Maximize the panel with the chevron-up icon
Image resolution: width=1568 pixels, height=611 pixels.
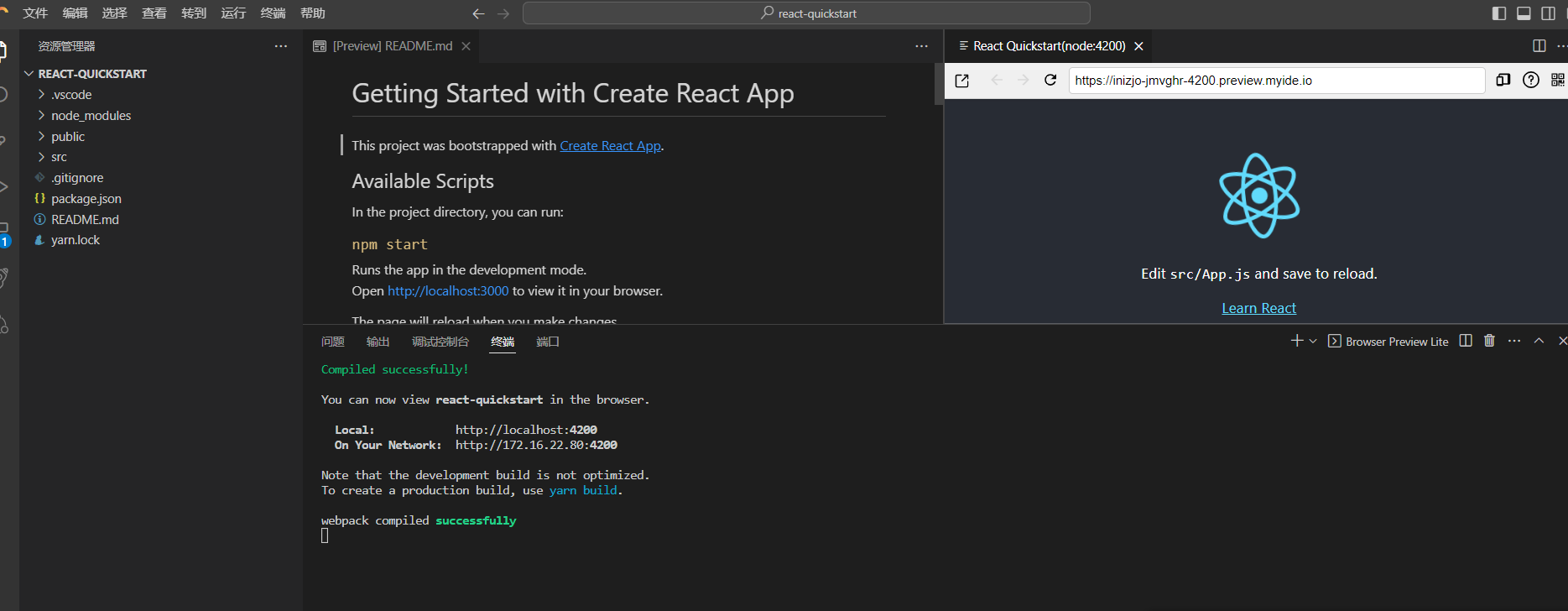tap(1539, 341)
